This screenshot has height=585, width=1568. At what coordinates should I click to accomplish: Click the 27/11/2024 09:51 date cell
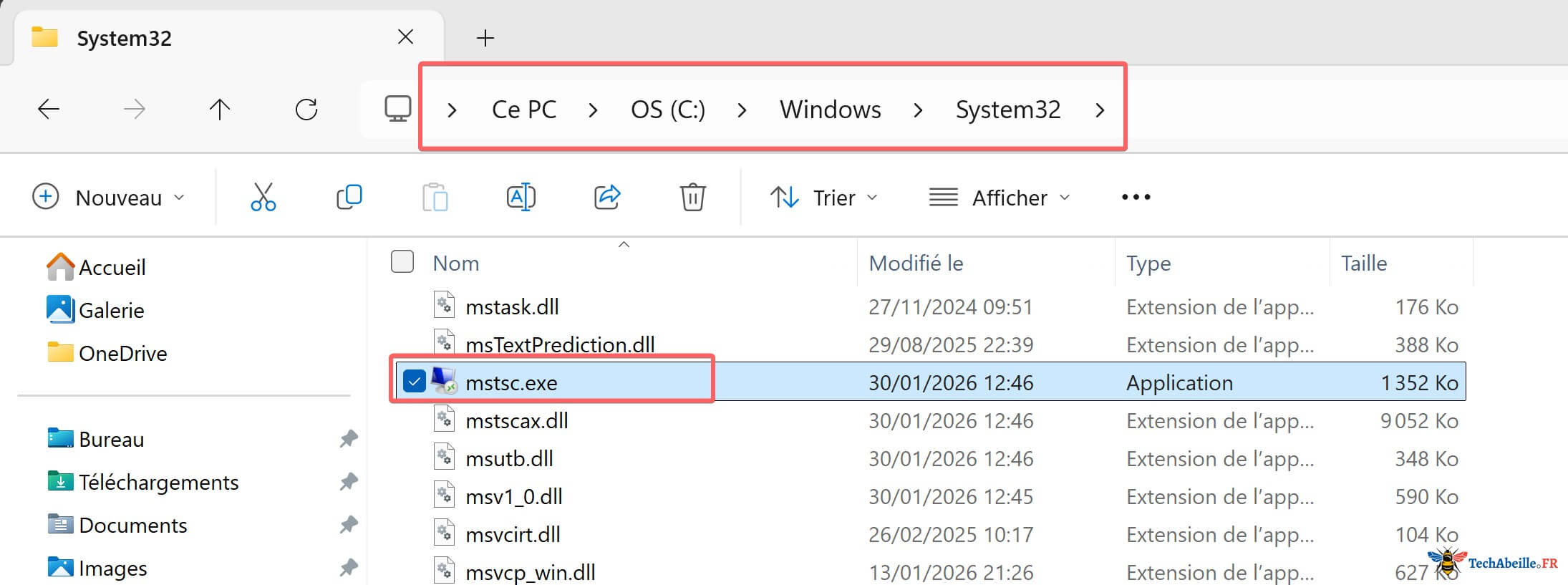tap(951, 307)
